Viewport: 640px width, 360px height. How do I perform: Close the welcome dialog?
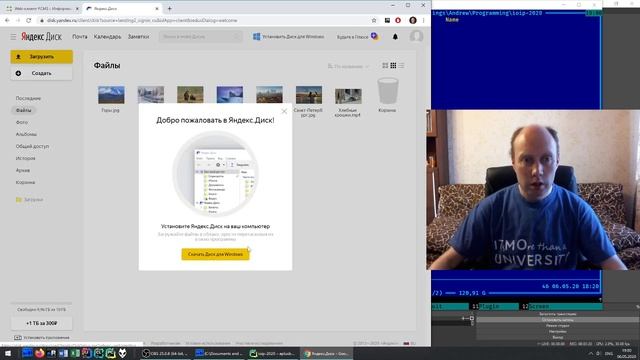point(284,111)
